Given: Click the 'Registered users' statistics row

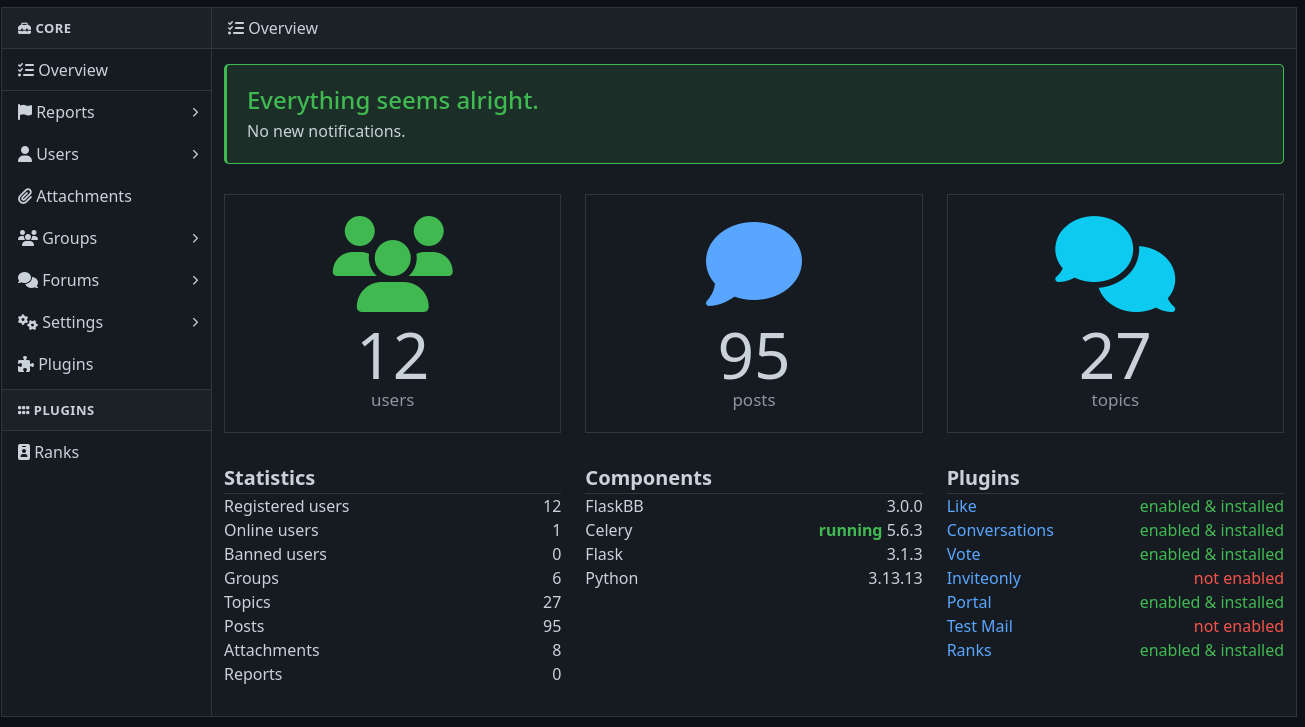Looking at the screenshot, I should tap(392, 506).
